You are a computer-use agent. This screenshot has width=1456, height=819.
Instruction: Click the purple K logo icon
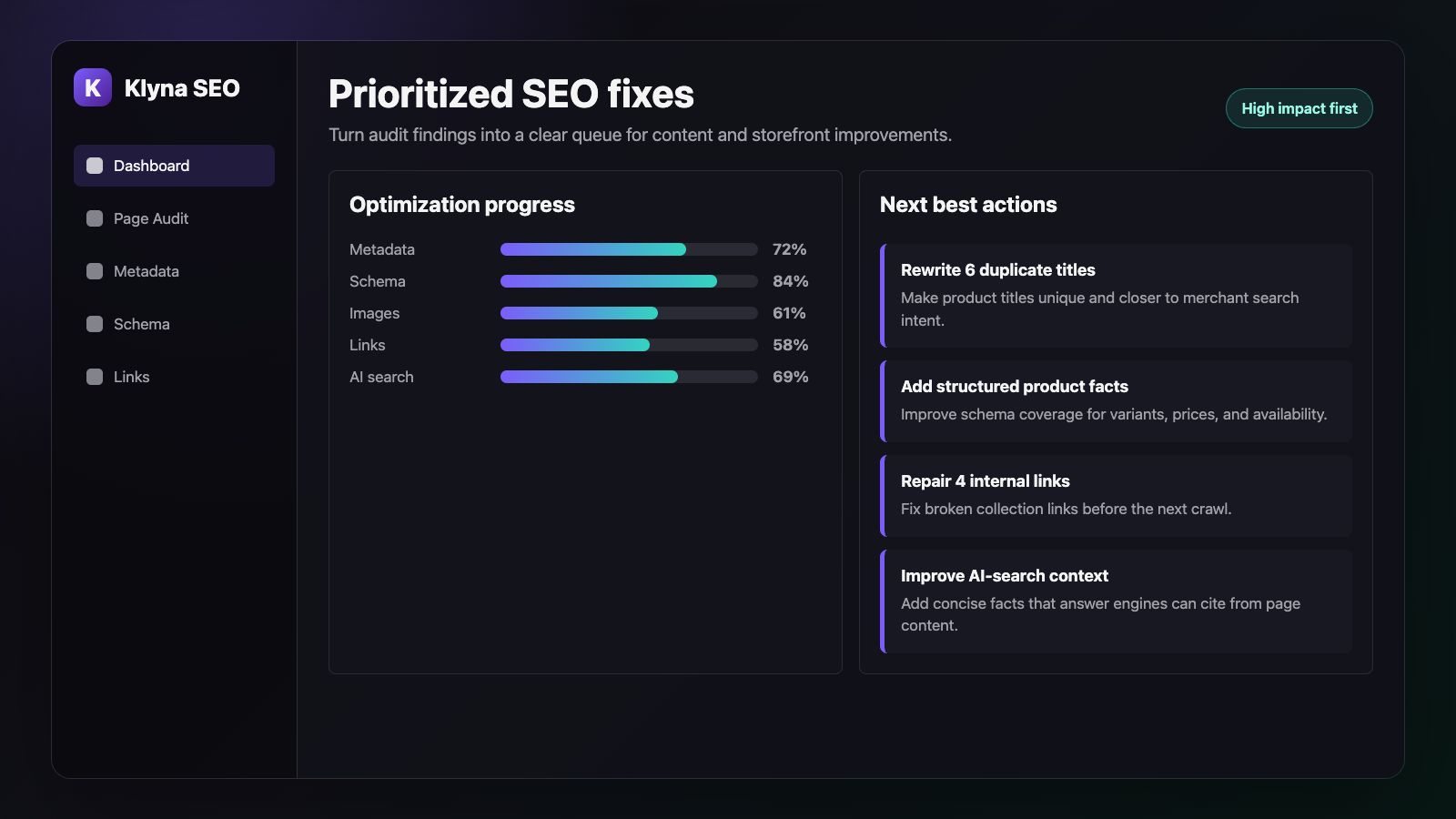pyautogui.click(x=93, y=87)
